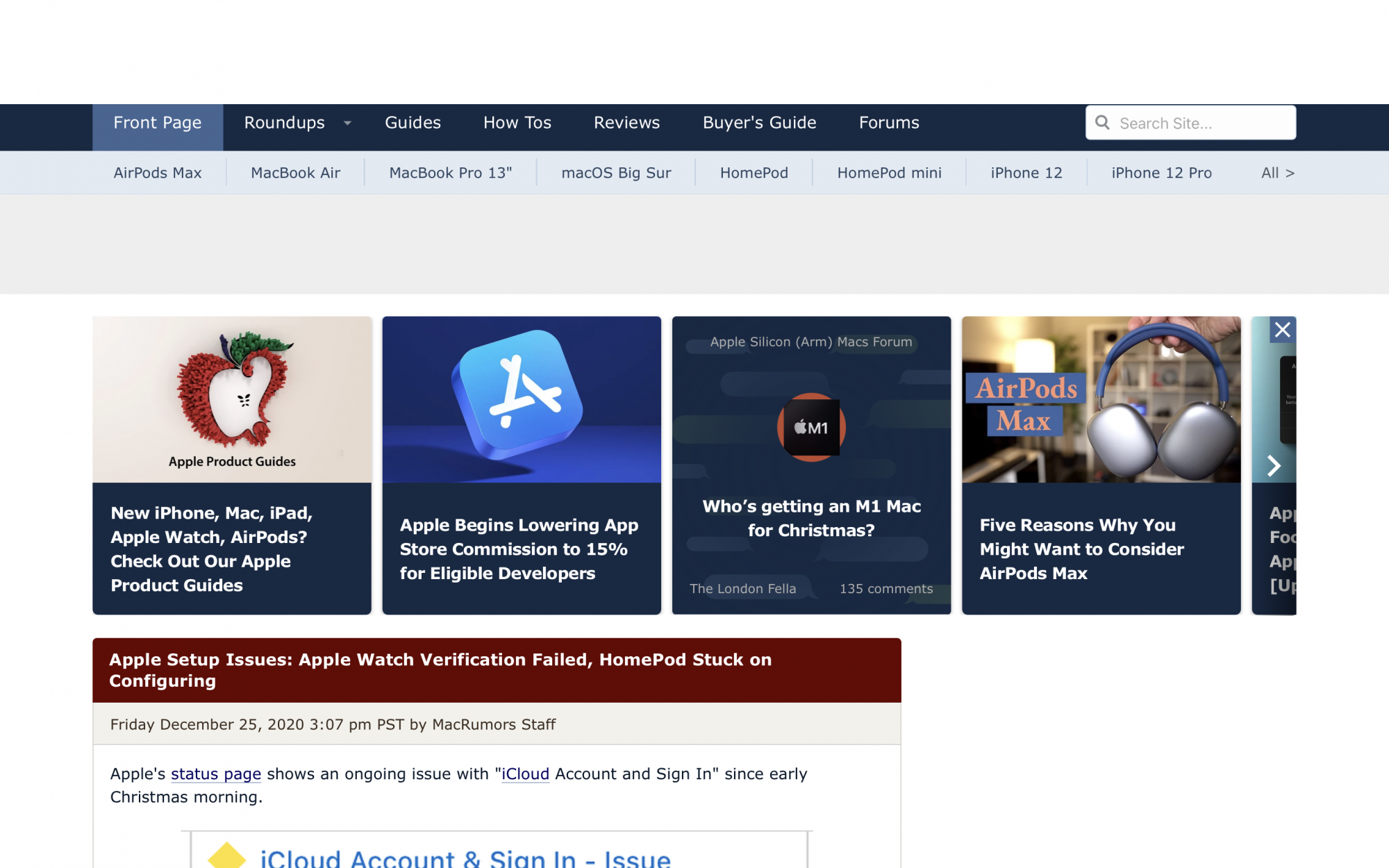Viewport: 1389px width, 868px height.
Task: Click the M1 chip icon
Action: [810, 427]
